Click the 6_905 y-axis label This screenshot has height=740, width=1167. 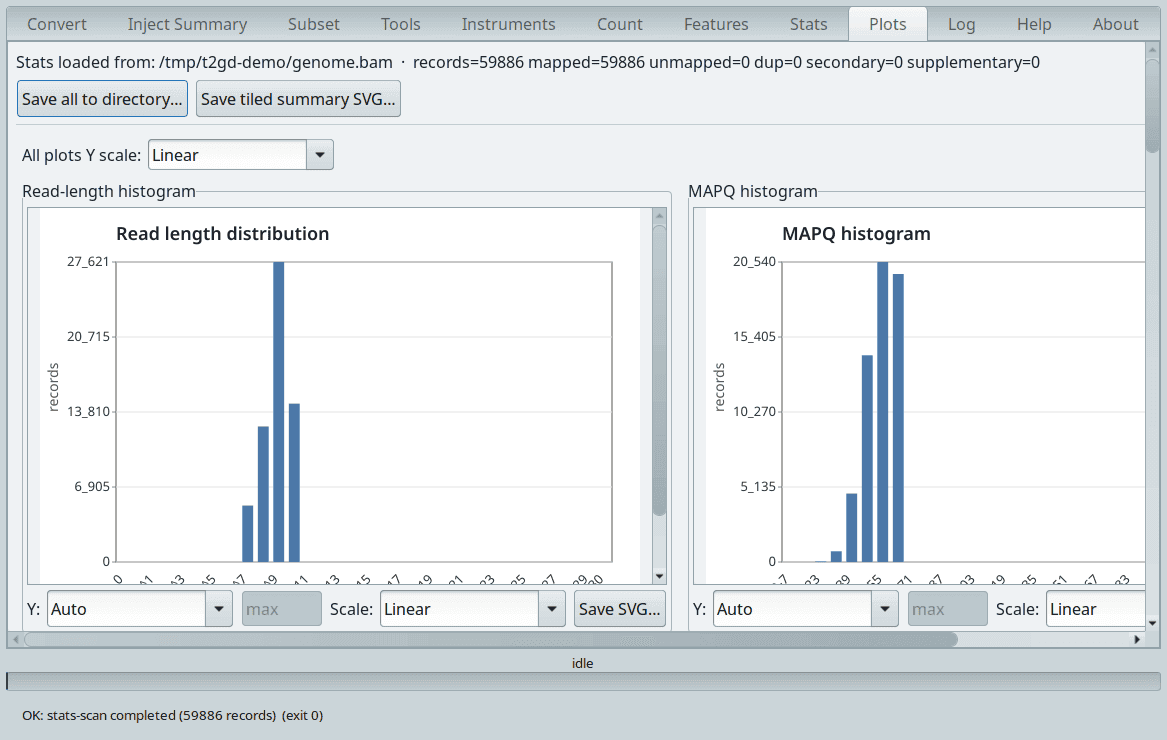[92, 486]
